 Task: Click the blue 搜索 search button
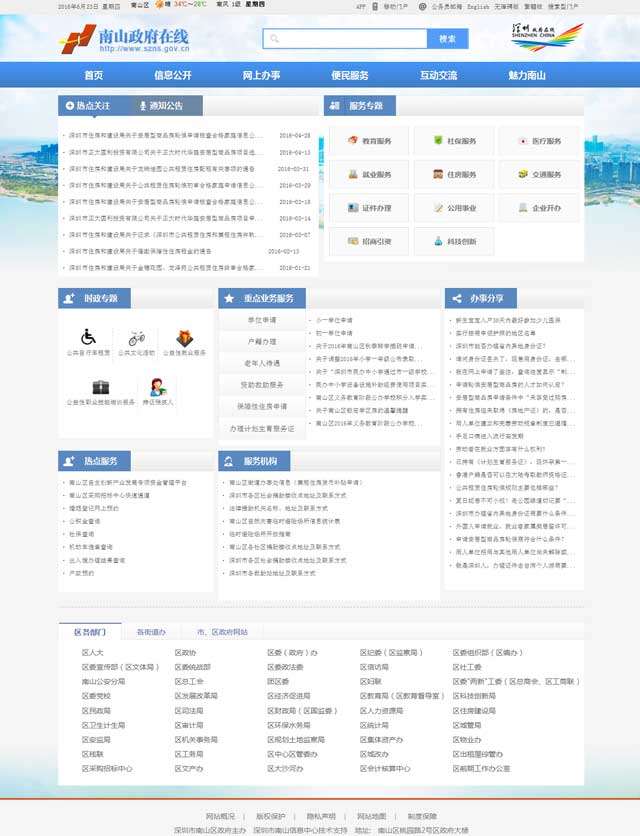tap(447, 39)
